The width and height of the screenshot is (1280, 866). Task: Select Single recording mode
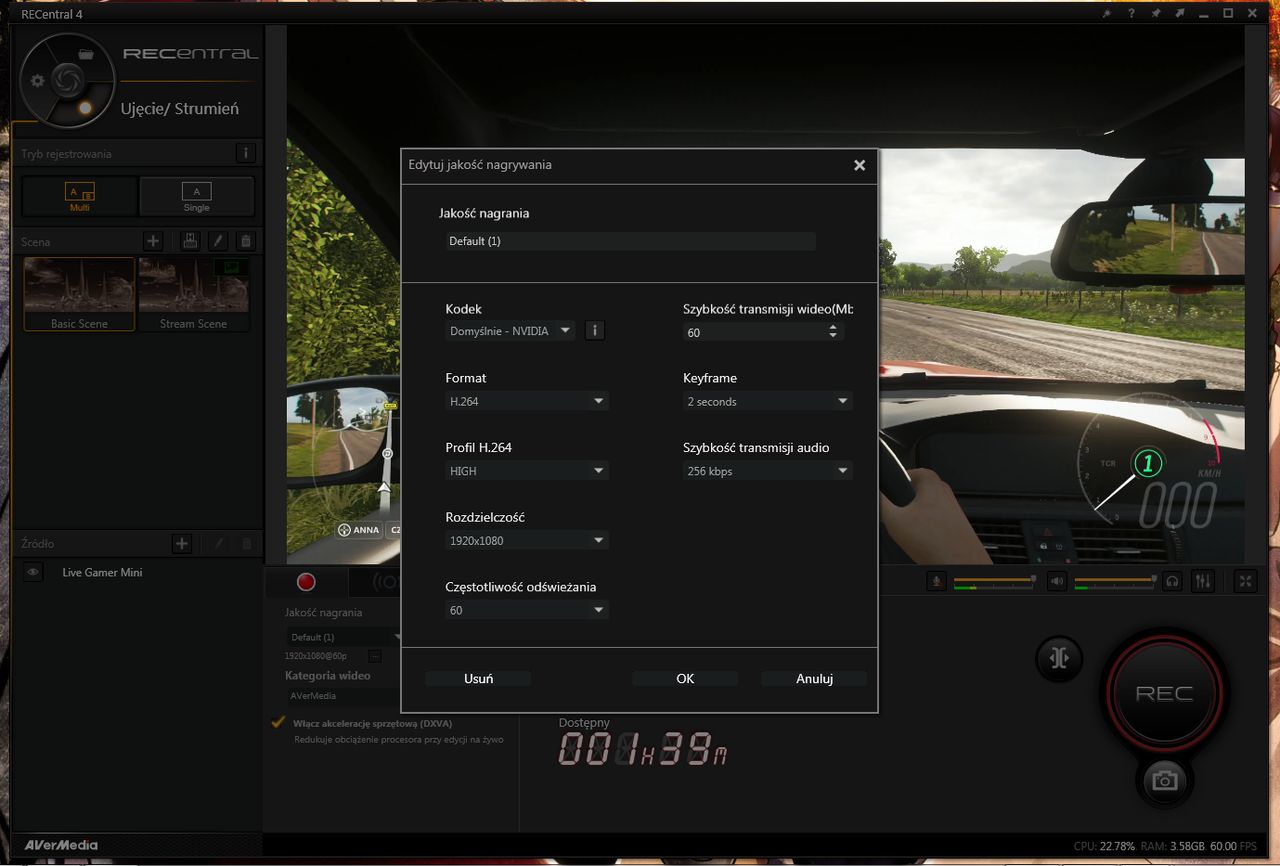[197, 196]
